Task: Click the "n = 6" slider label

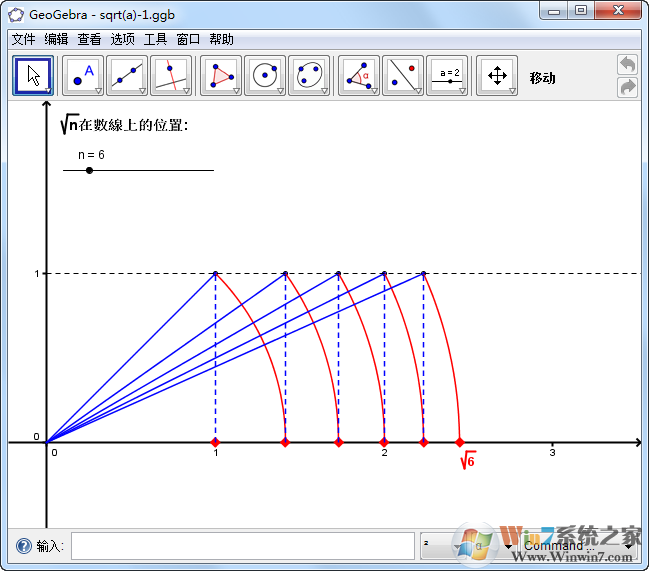Action: (91, 155)
